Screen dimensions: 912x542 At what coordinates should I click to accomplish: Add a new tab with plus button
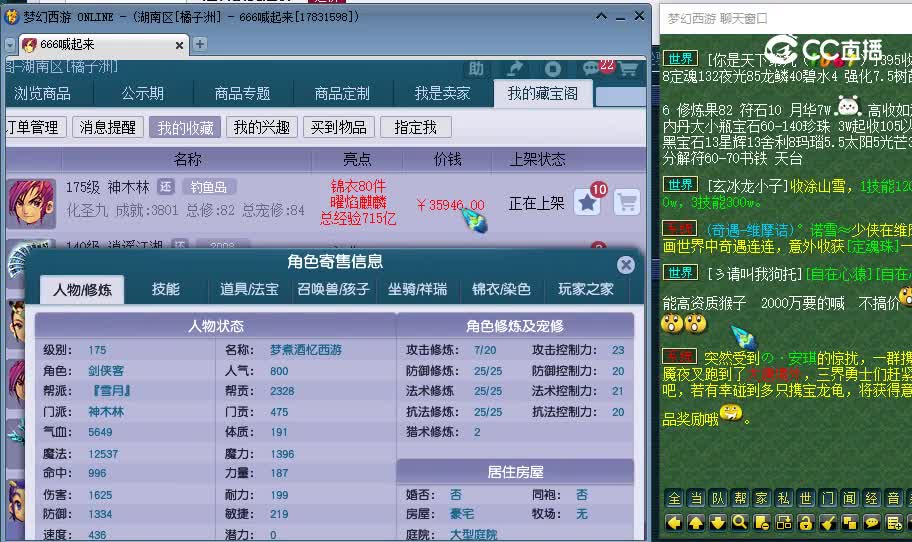(x=200, y=44)
